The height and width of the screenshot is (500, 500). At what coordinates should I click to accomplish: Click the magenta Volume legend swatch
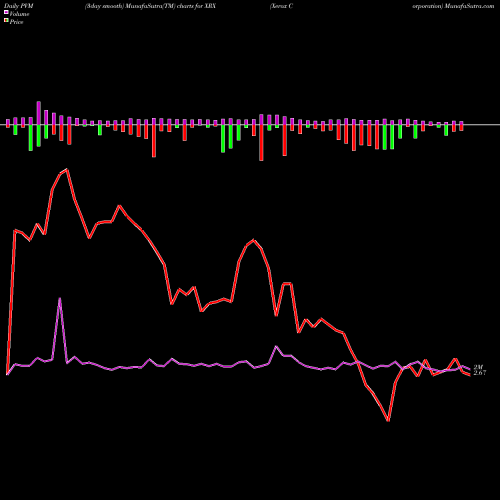click(x=6, y=13)
